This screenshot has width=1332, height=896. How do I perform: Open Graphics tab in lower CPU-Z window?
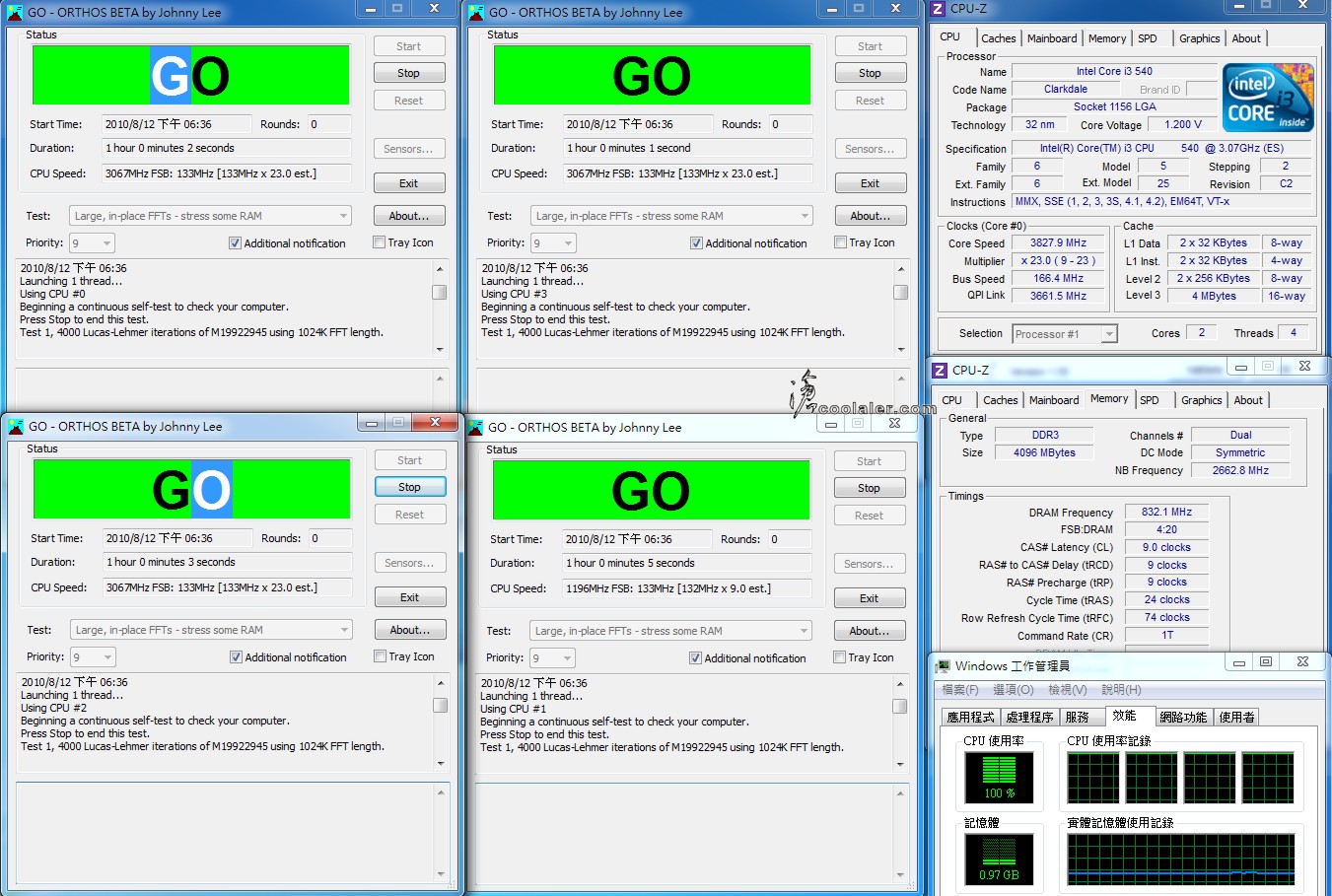pyautogui.click(x=1201, y=400)
